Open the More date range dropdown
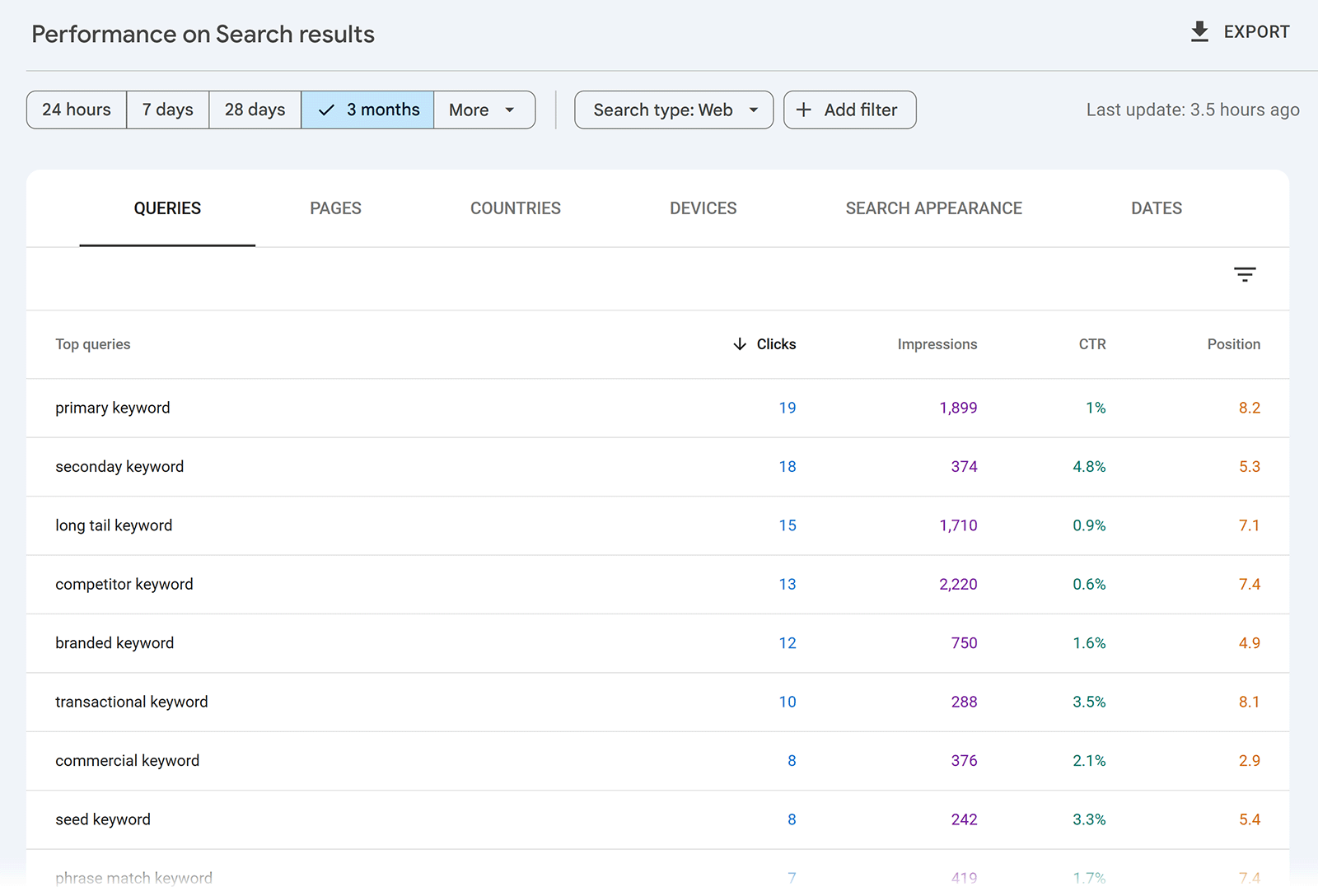Viewport: 1318px width, 896px height. [484, 110]
